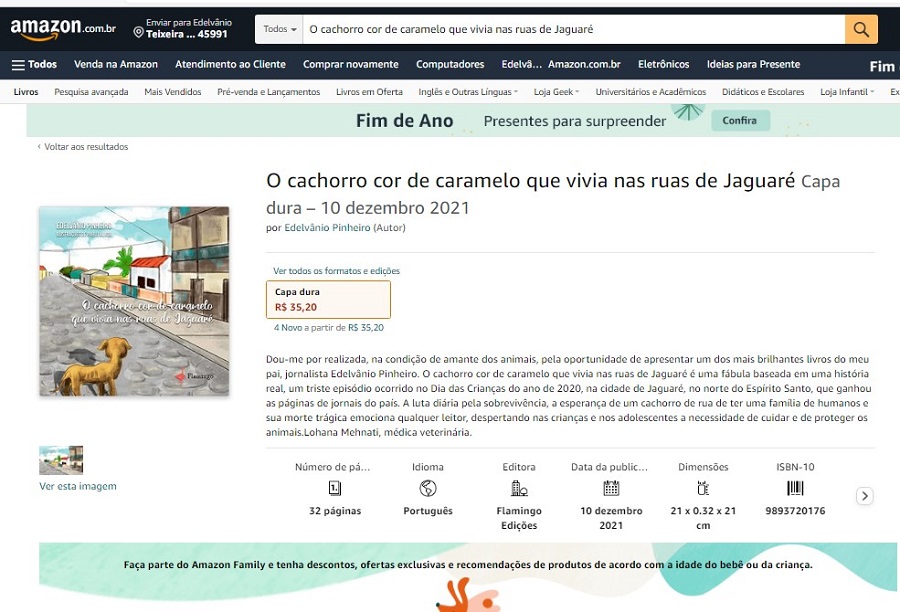Click the dimensions icon
The image size is (900, 612).
point(703,488)
